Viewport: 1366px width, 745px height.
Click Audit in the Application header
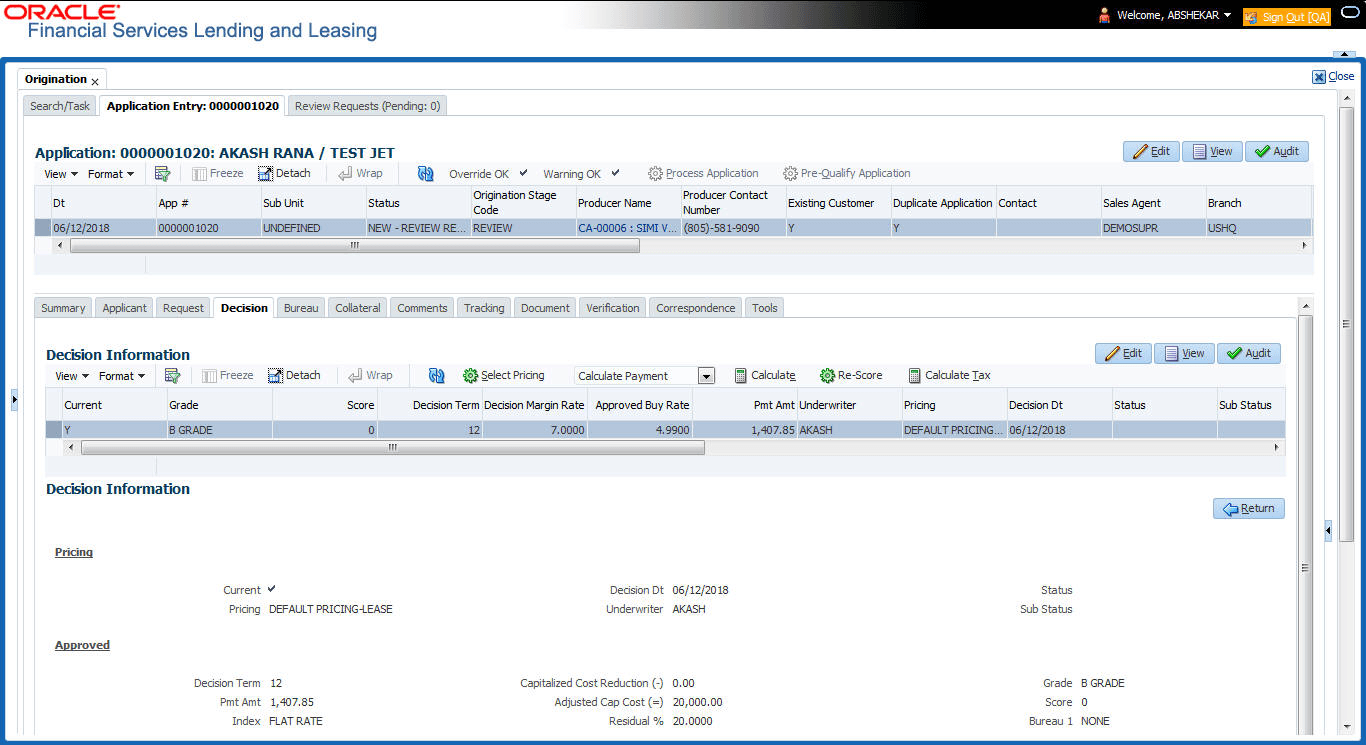[1277, 151]
